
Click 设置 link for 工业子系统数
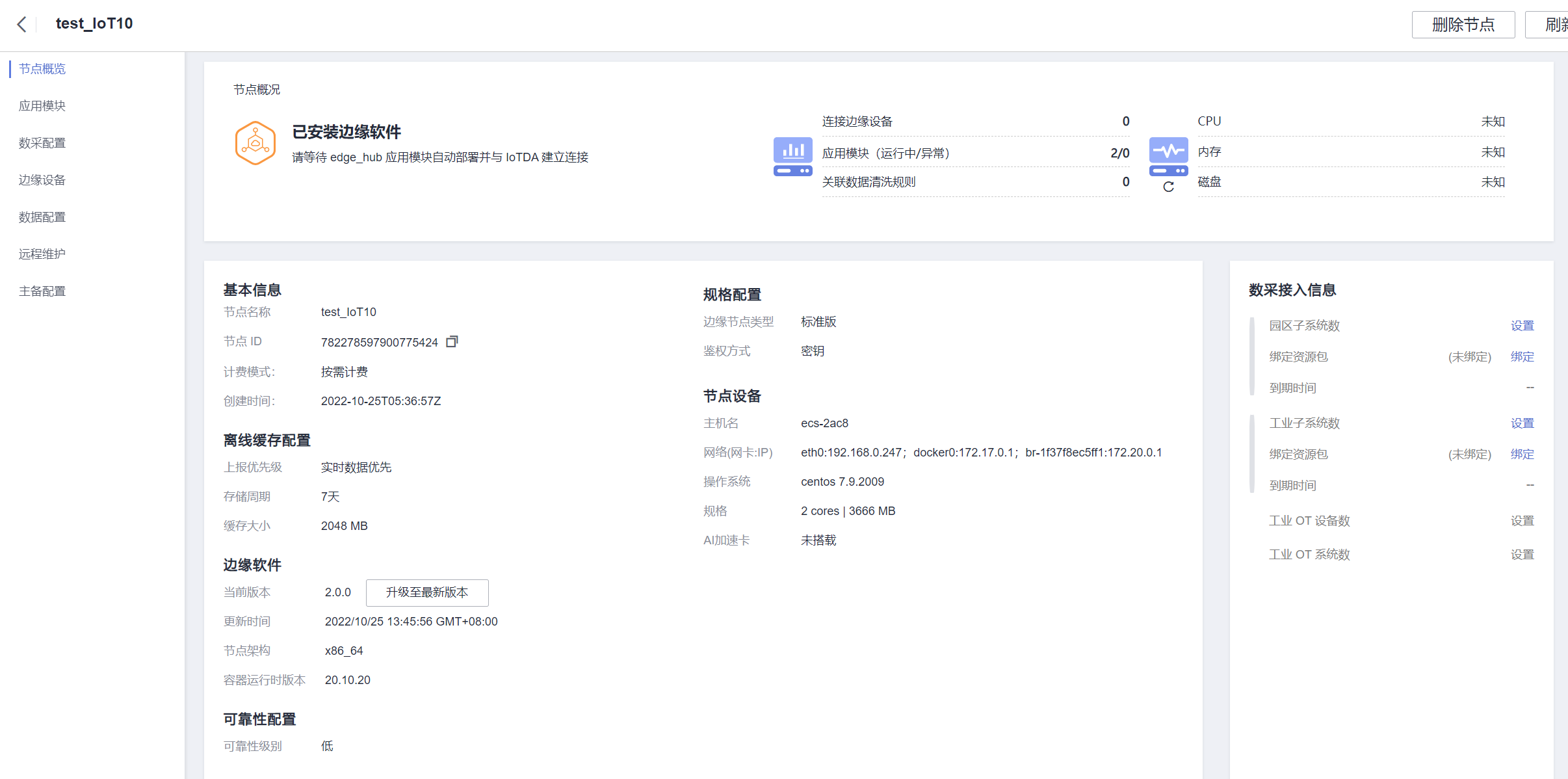point(1522,423)
